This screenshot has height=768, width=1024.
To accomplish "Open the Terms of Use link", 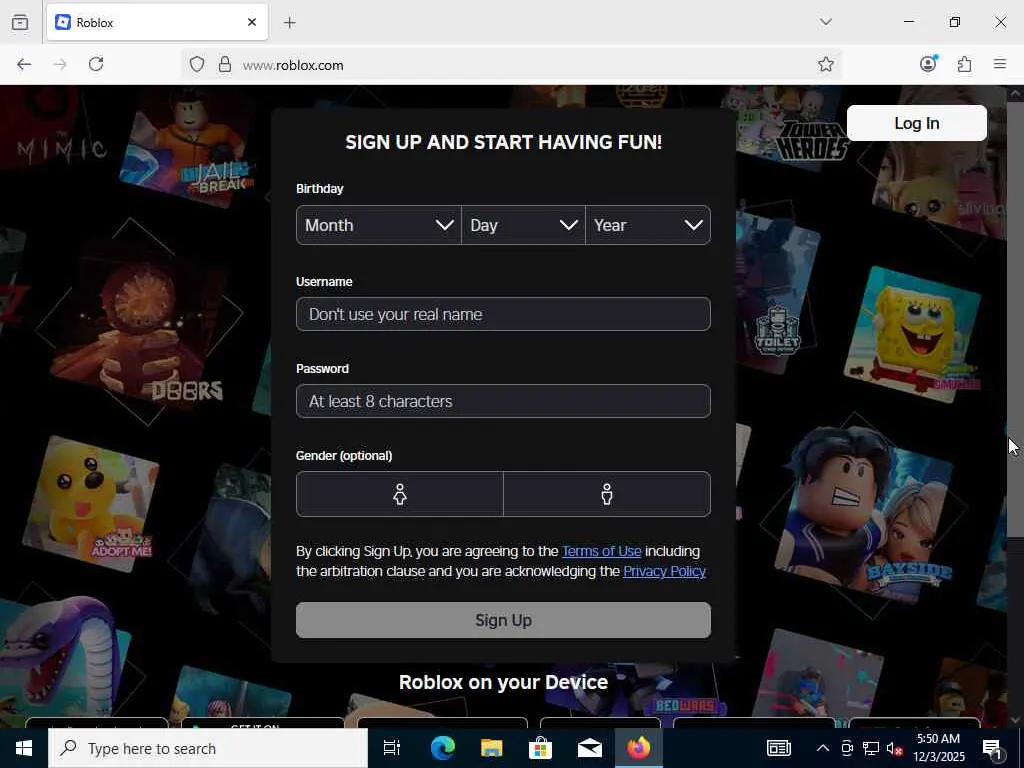I will tap(601, 551).
